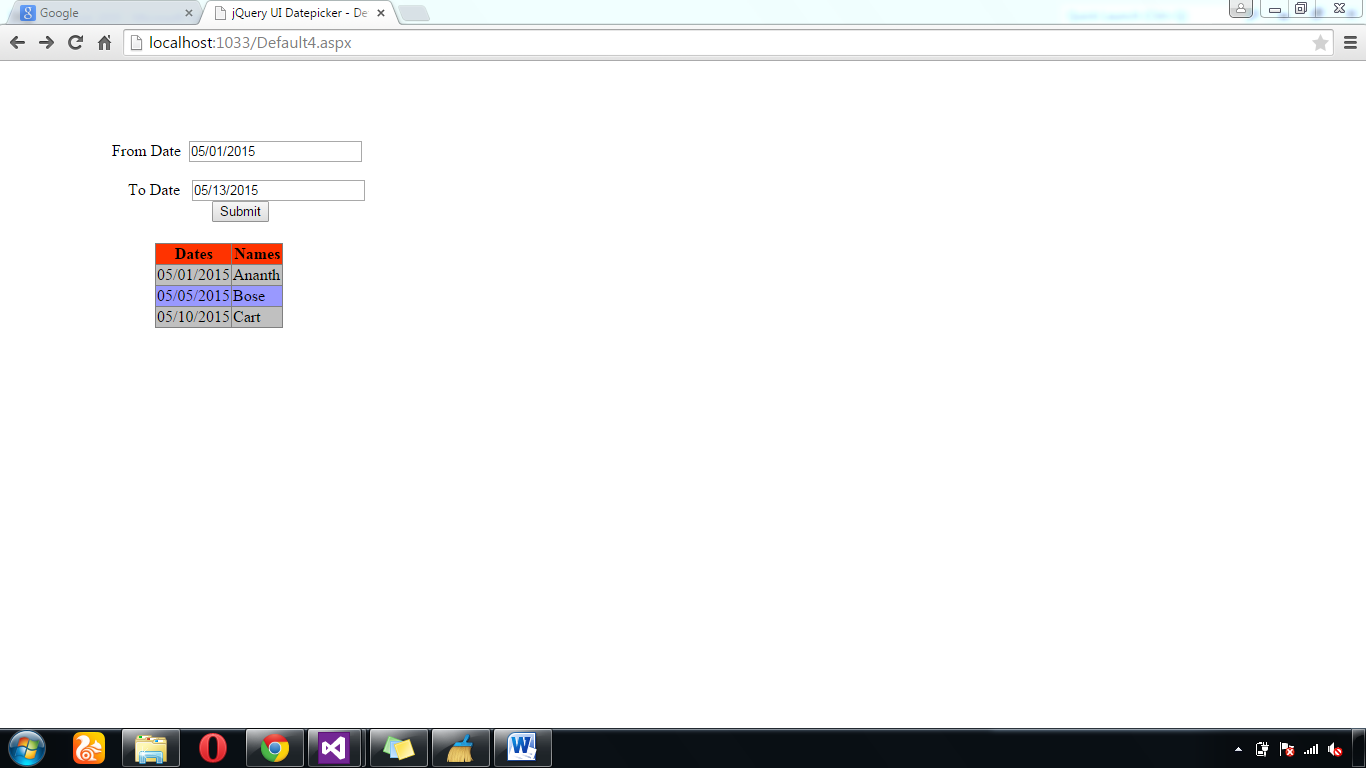This screenshot has width=1366, height=768.
Task: Open the browser home page icon
Action: point(104,43)
